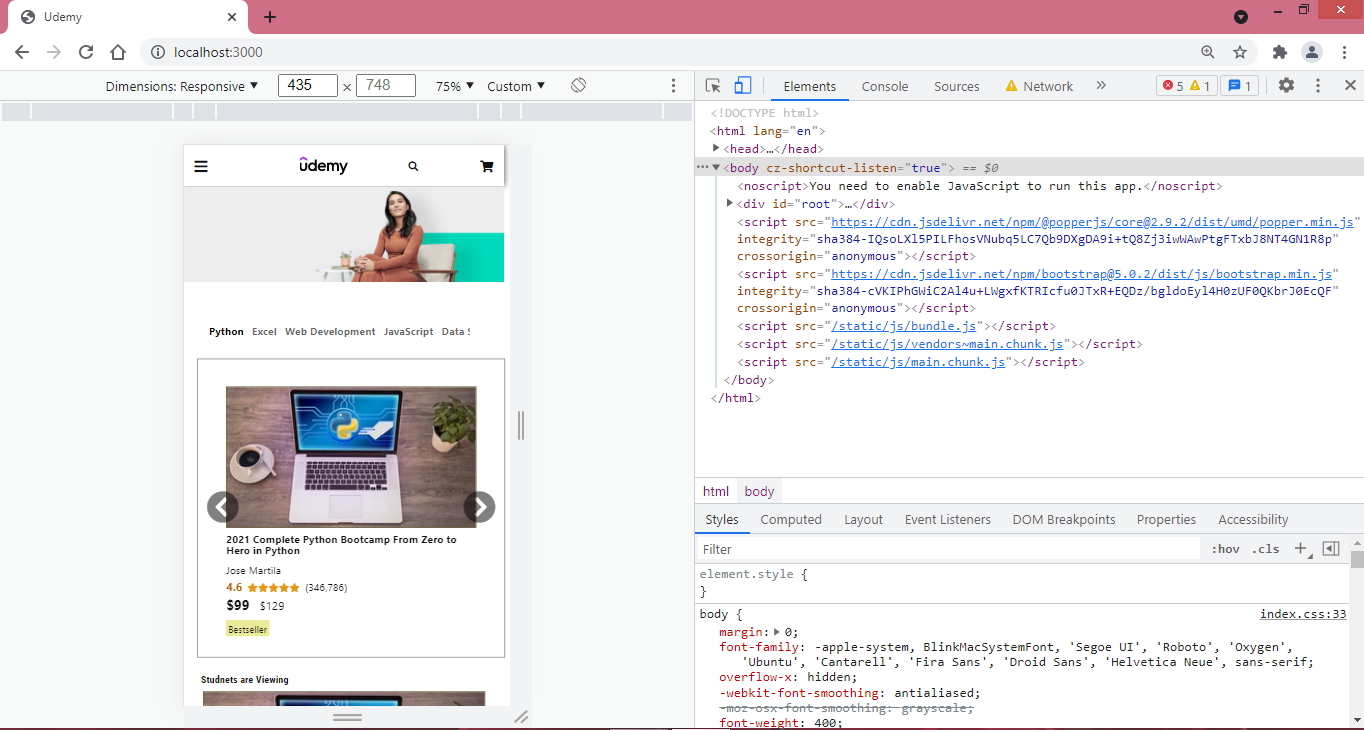Open the Udemy search icon
The width and height of the screenshot is (1364, 730).
pyautogui.click(x=413, y=166)
